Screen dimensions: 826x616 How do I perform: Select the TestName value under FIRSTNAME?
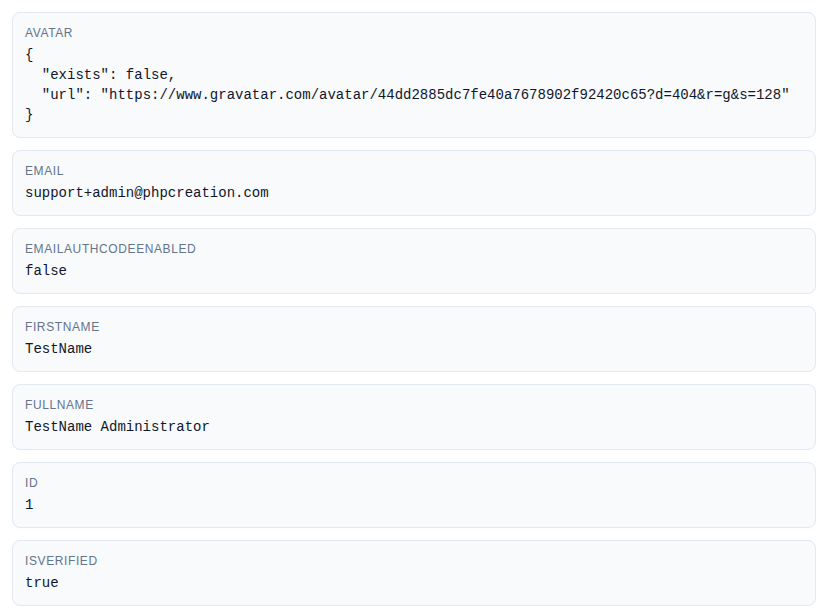tap(58, 348)
